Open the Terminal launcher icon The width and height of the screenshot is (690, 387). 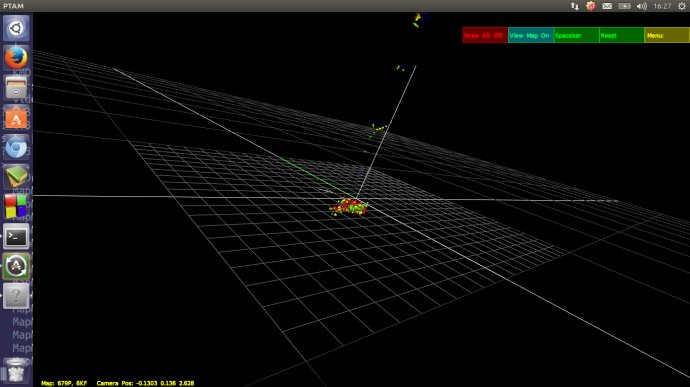[16, 236]
